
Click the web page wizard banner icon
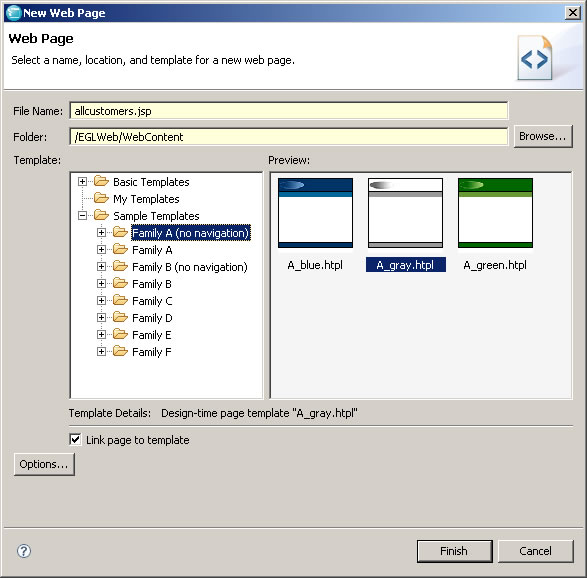point(535,58)
